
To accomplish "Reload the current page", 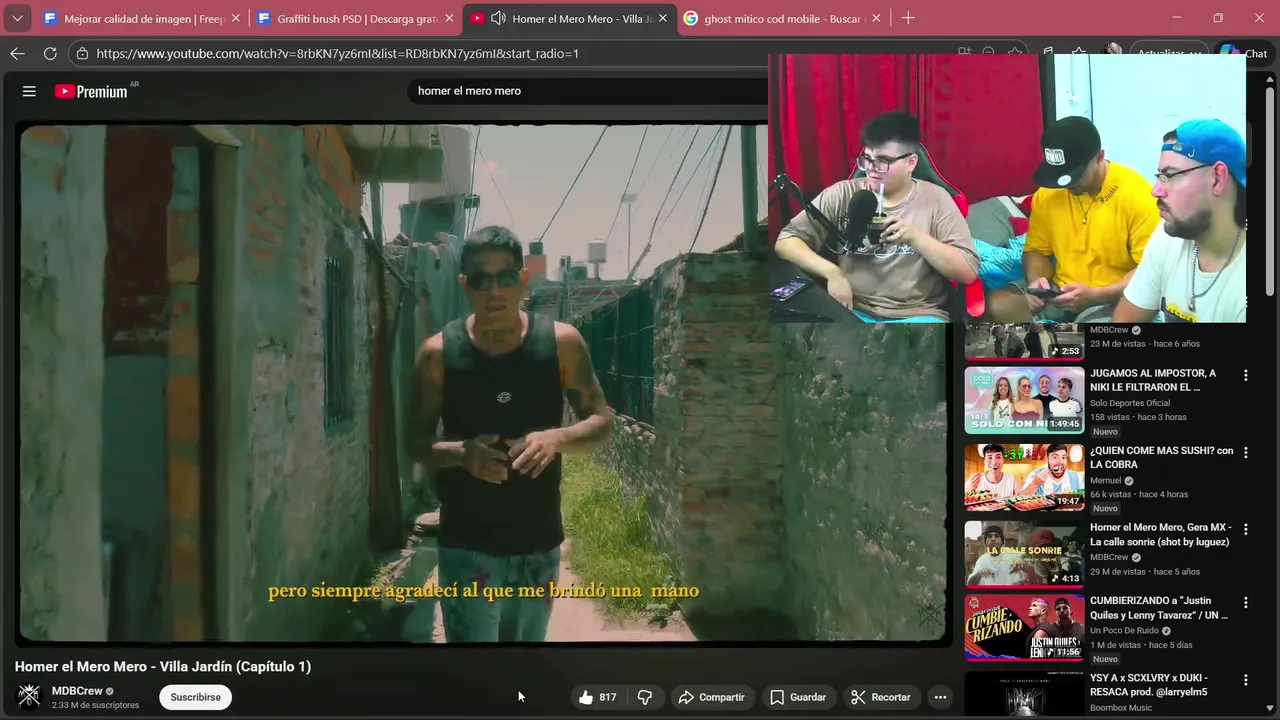I will click(x=50, y=54).
